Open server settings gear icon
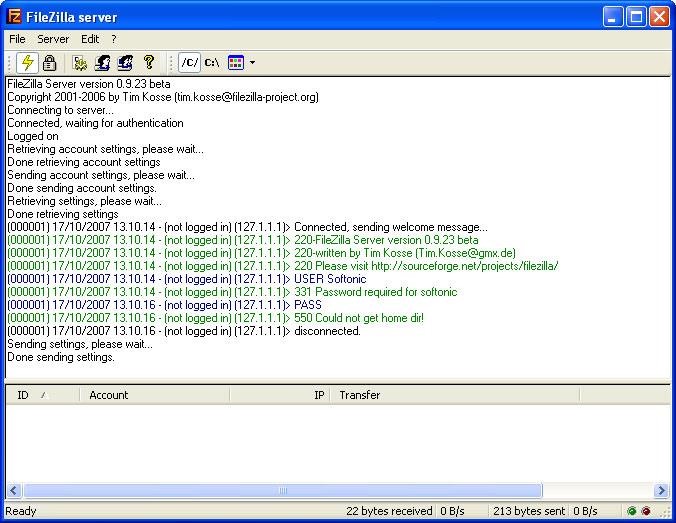This screenshot has height=523, width=676. (x=80, y=62)
